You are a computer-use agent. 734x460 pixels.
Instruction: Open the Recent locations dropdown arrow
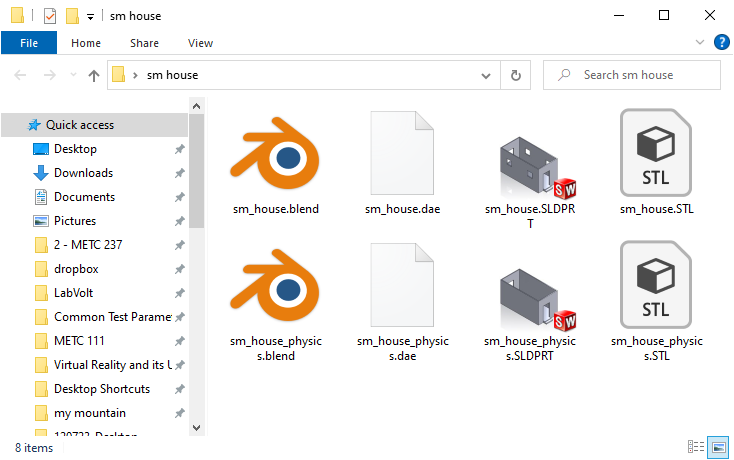(73, 75)
